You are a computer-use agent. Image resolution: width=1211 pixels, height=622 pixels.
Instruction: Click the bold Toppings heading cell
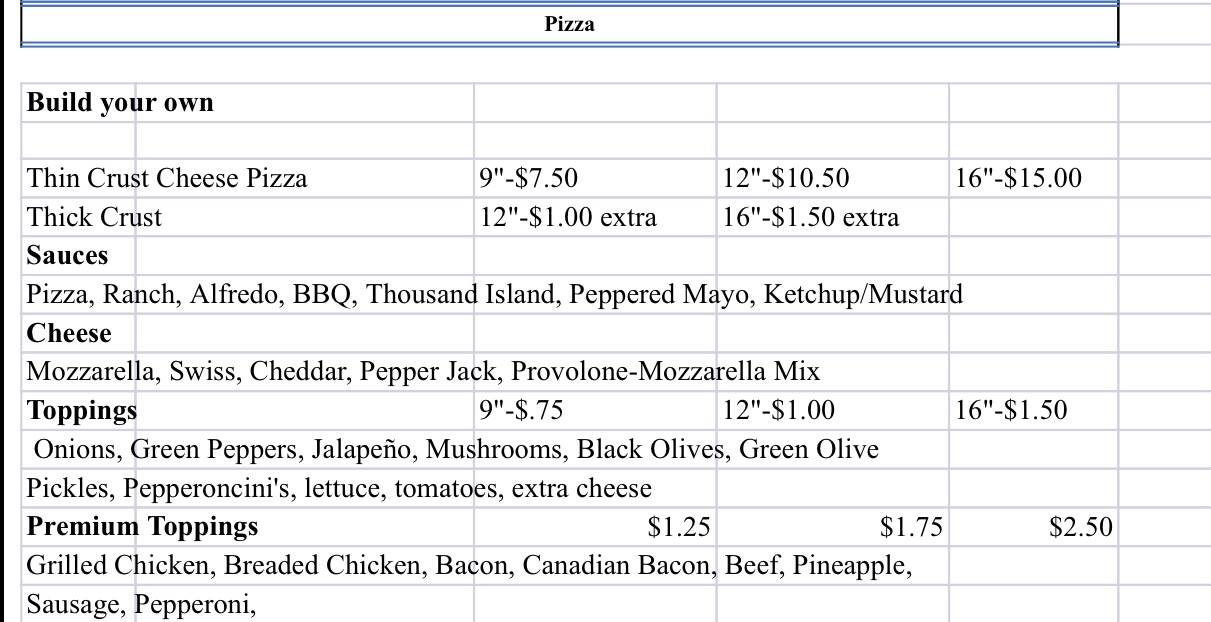[x=82, y=411]
